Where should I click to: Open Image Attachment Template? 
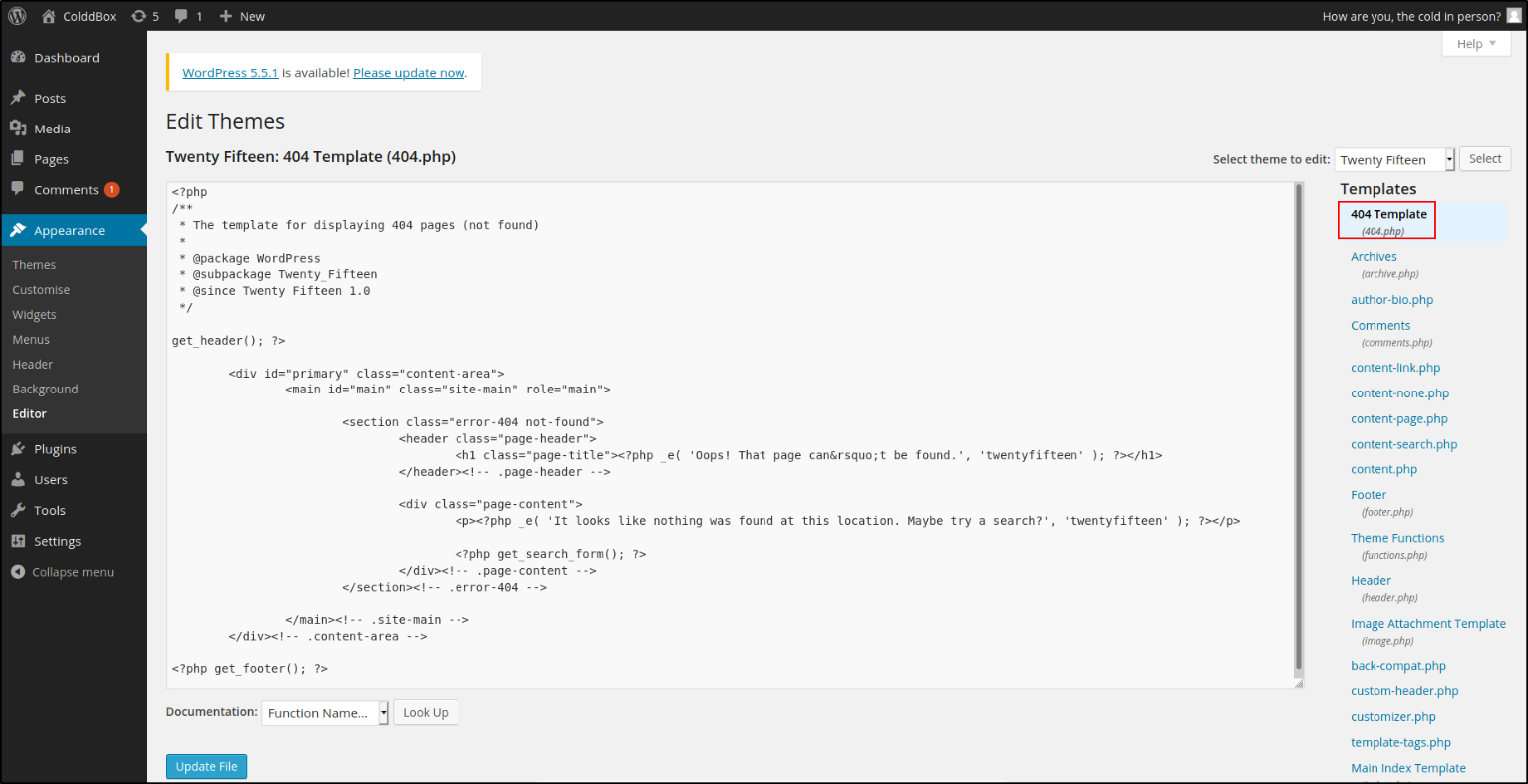click(x=1427, y=624)
